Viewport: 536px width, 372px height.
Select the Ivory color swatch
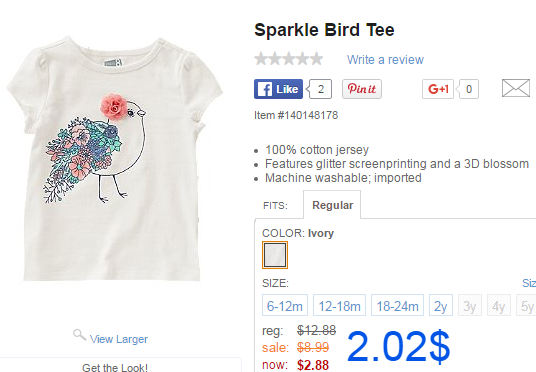tap(275, 255)
